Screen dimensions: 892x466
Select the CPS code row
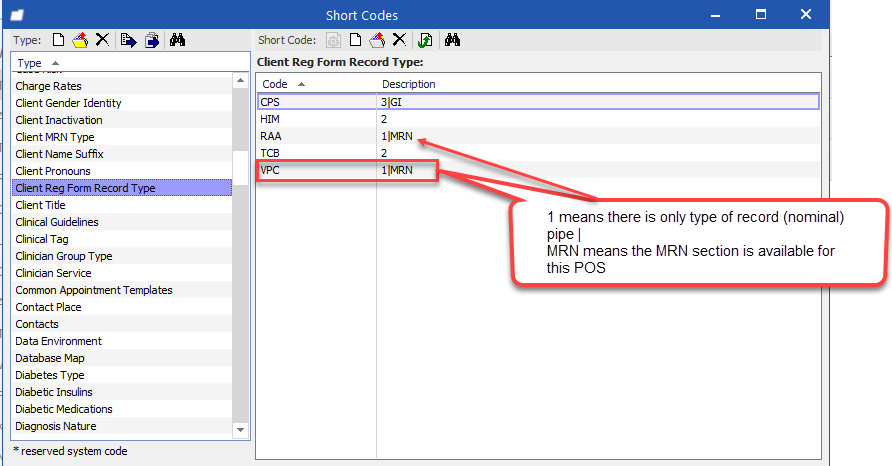click(x=538, y=102)
